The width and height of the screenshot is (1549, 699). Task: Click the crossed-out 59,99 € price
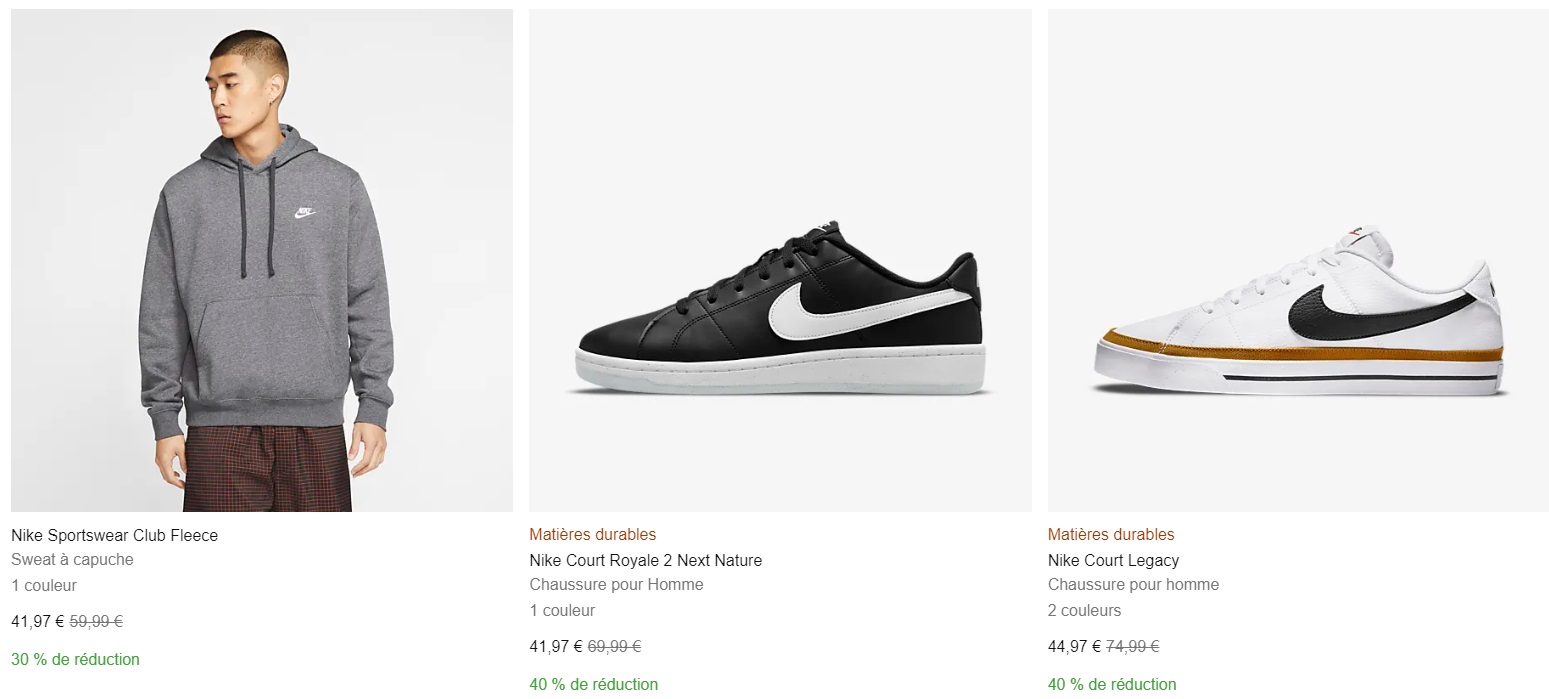click(x=96, y=621)
